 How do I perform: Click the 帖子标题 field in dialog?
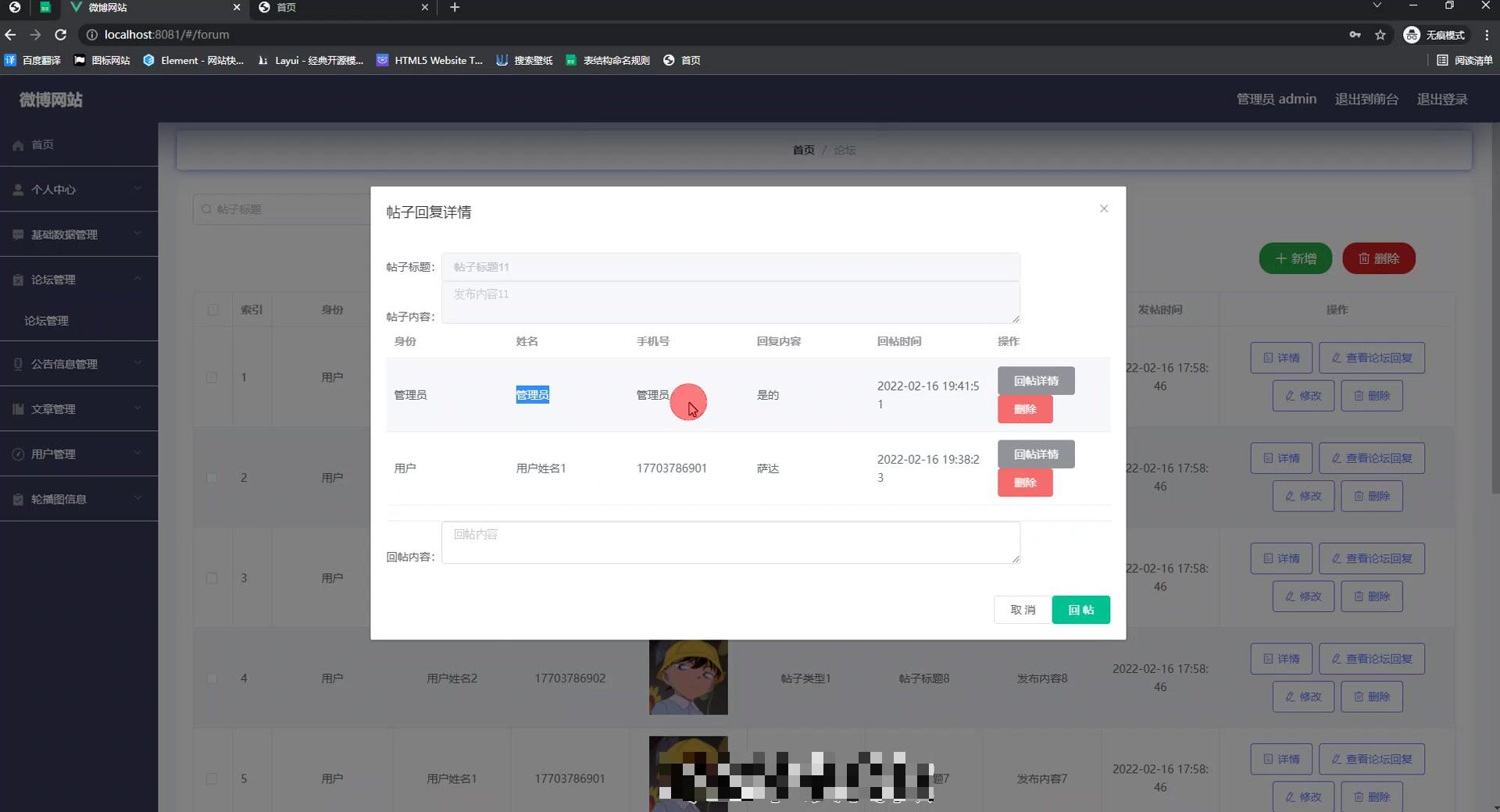[730, 267]
